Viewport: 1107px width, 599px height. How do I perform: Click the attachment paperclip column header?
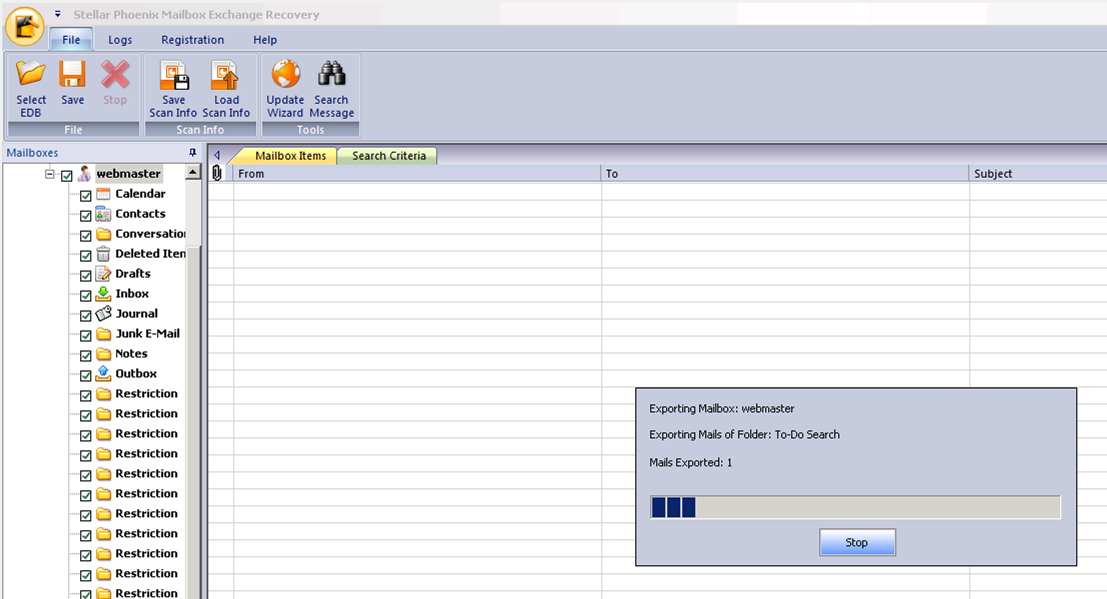click(x=217, y=173)
